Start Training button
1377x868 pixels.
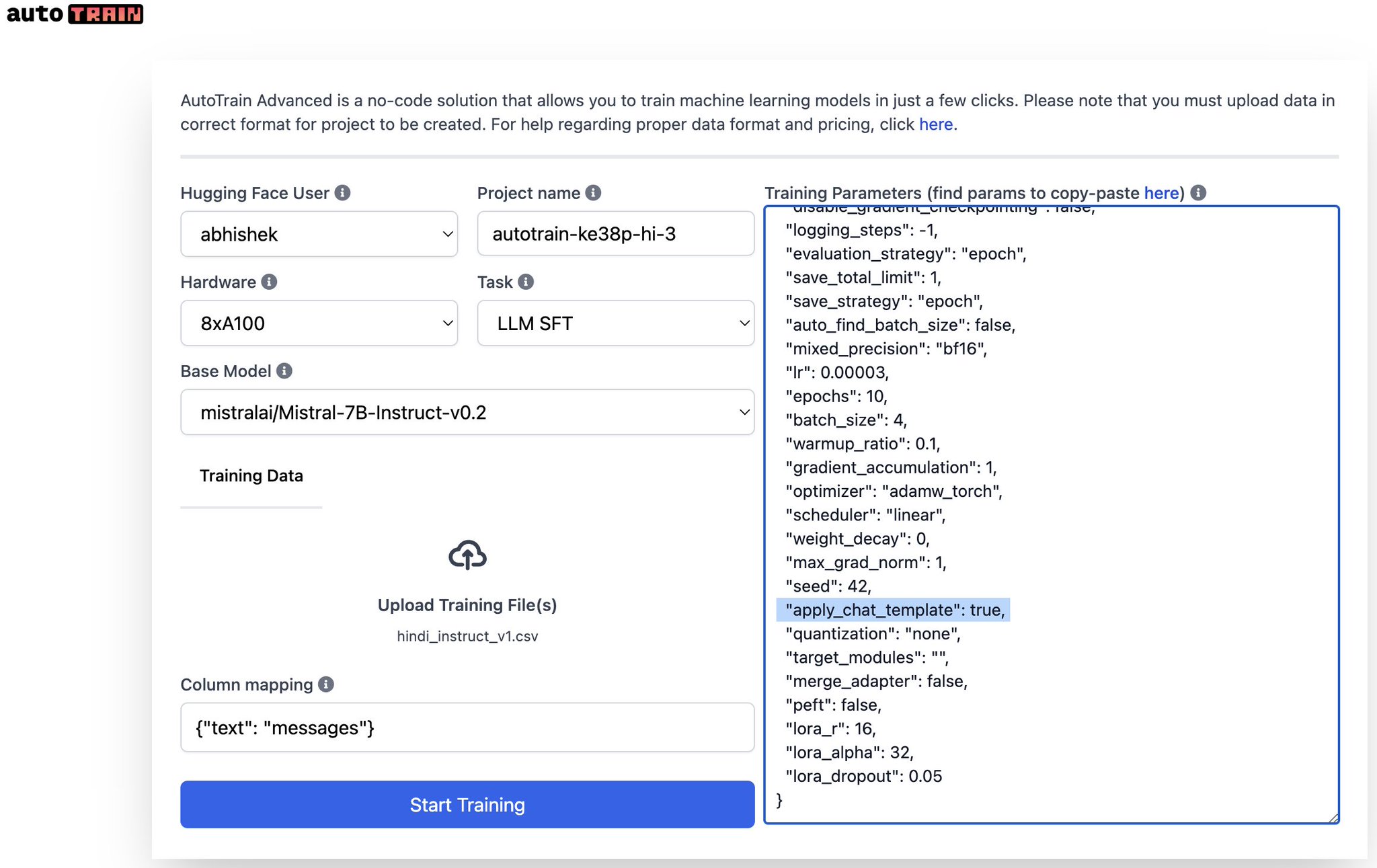coord(467,805)
